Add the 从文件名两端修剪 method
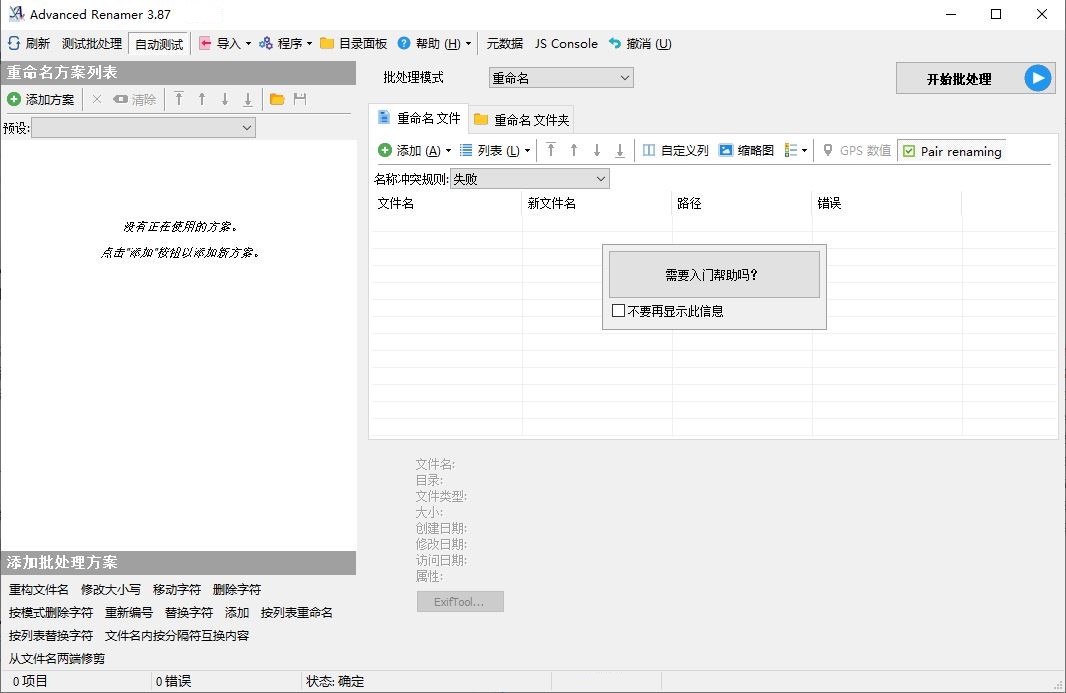 click(x=57, y=659)
